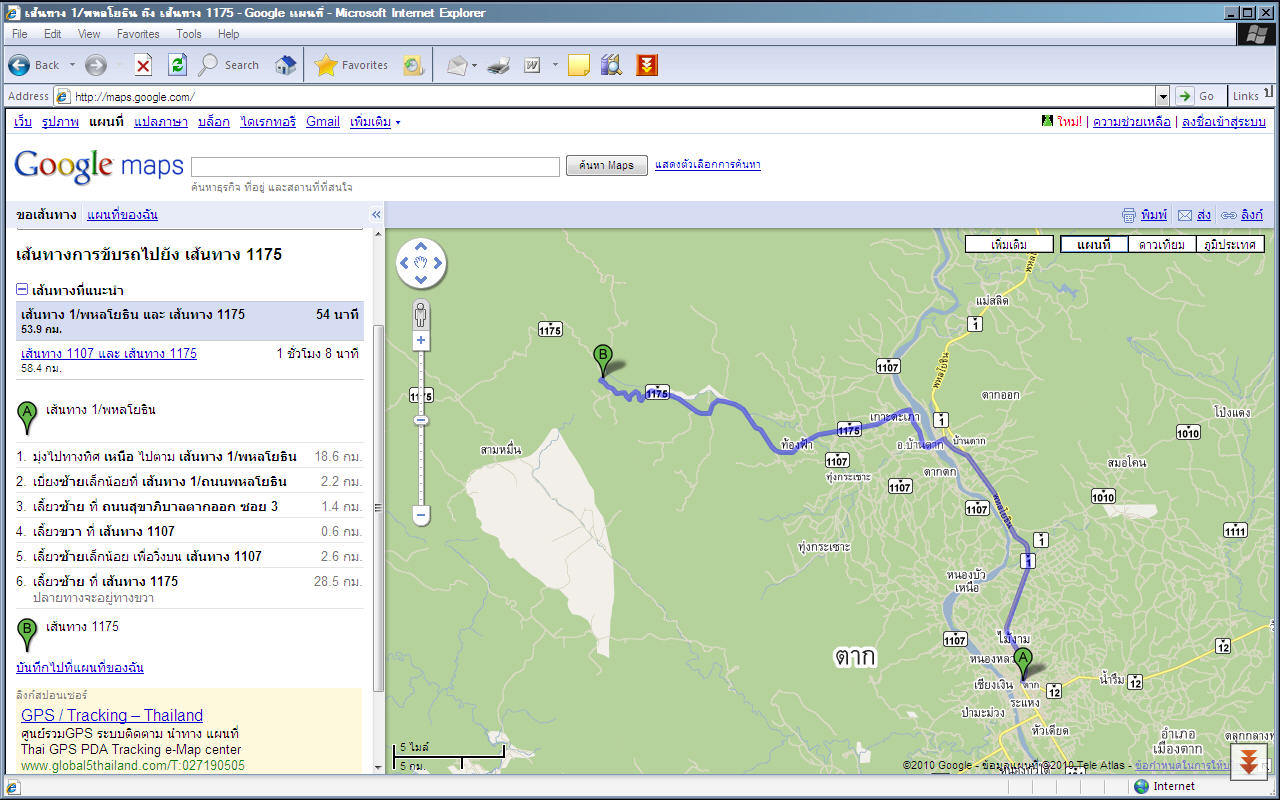Click the destination marker B on map

tap(602, 356)
